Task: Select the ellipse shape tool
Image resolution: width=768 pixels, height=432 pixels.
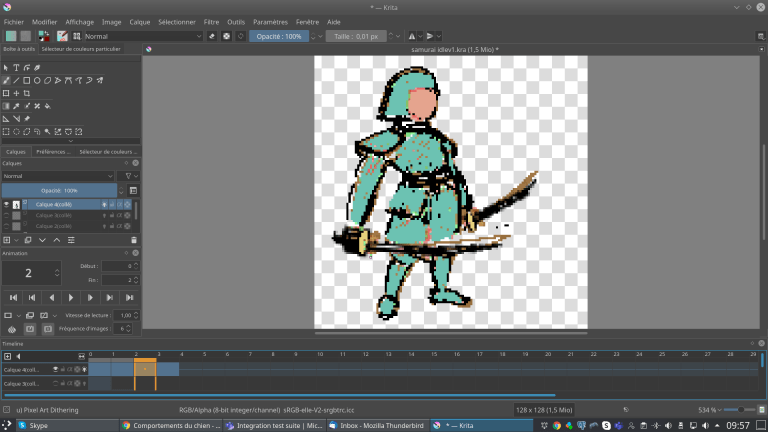Action: click(x=37, y=80)
